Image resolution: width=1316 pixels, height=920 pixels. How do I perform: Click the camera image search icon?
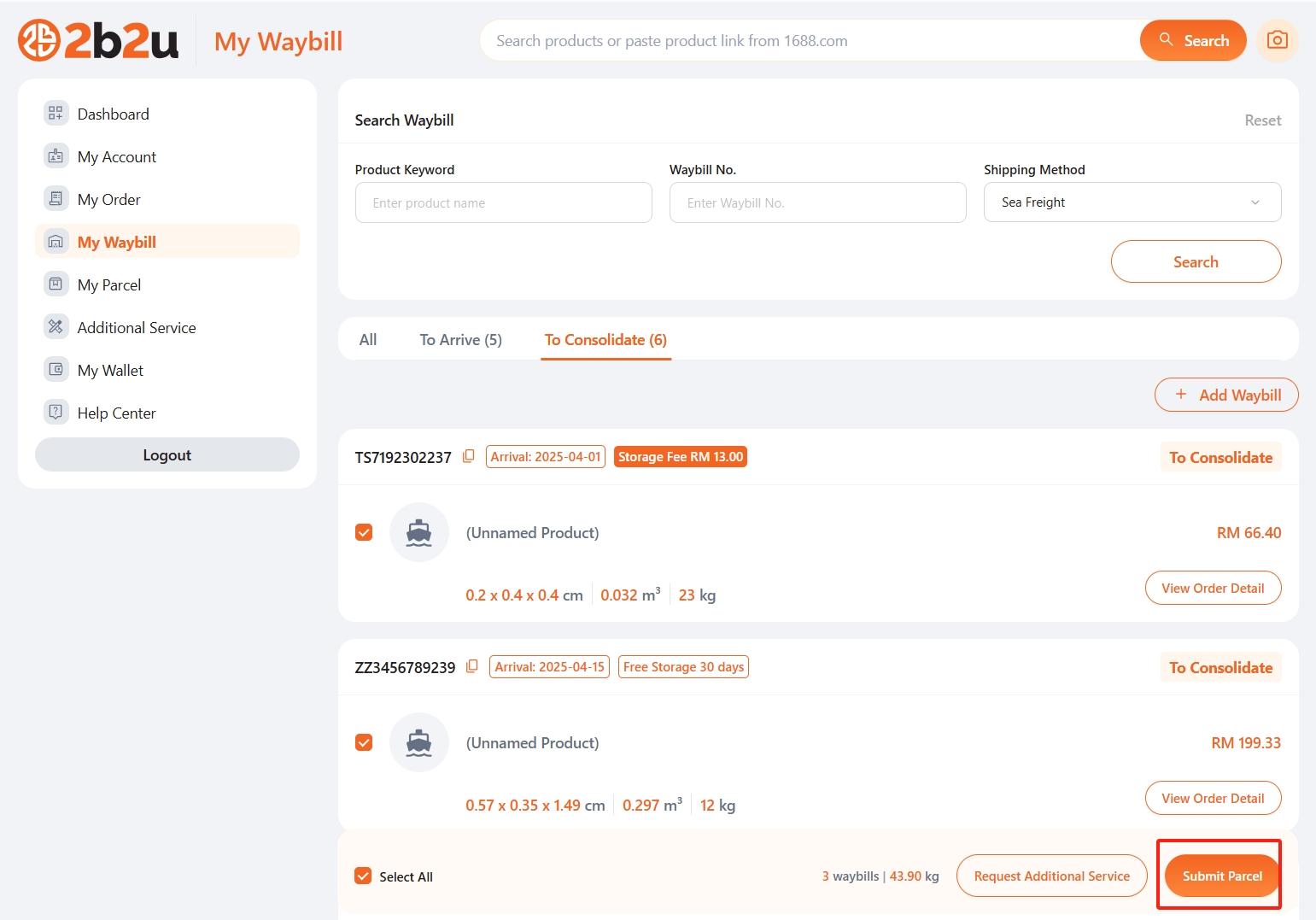pos(1277,40)
